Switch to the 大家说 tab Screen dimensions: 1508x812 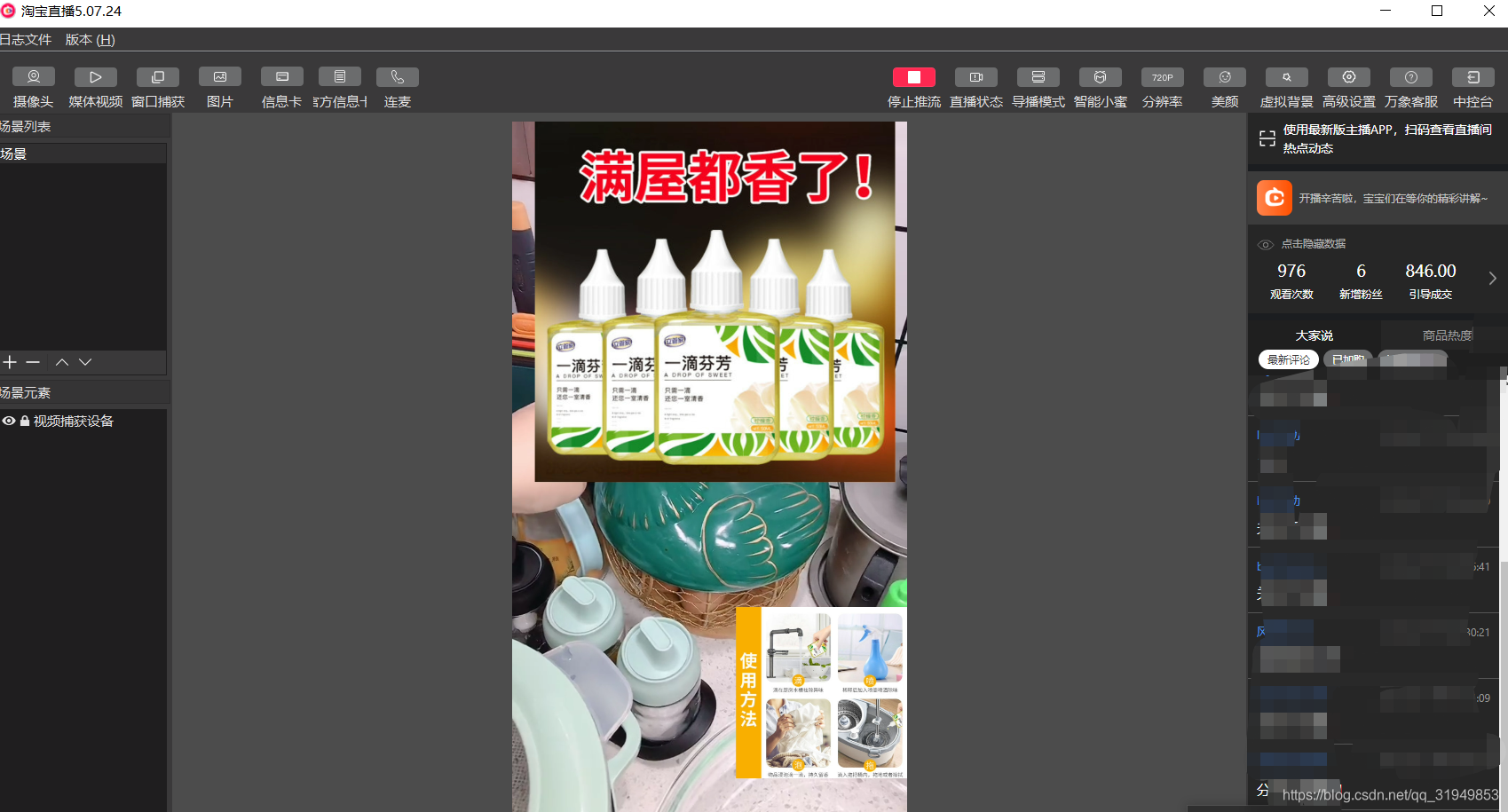pyautogui.click(x=1314, y=335)
